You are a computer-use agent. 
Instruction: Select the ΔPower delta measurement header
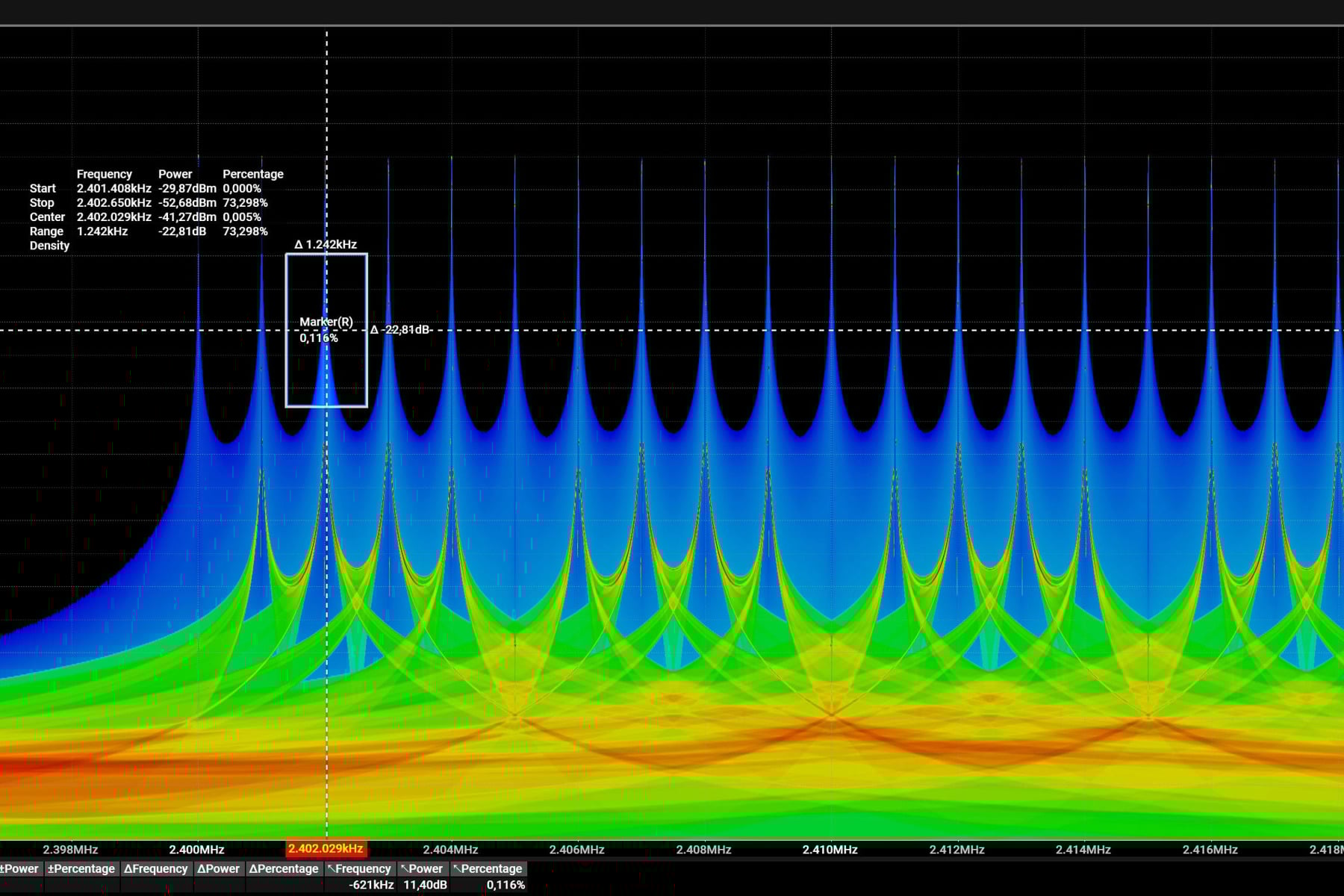coord(220,868)
